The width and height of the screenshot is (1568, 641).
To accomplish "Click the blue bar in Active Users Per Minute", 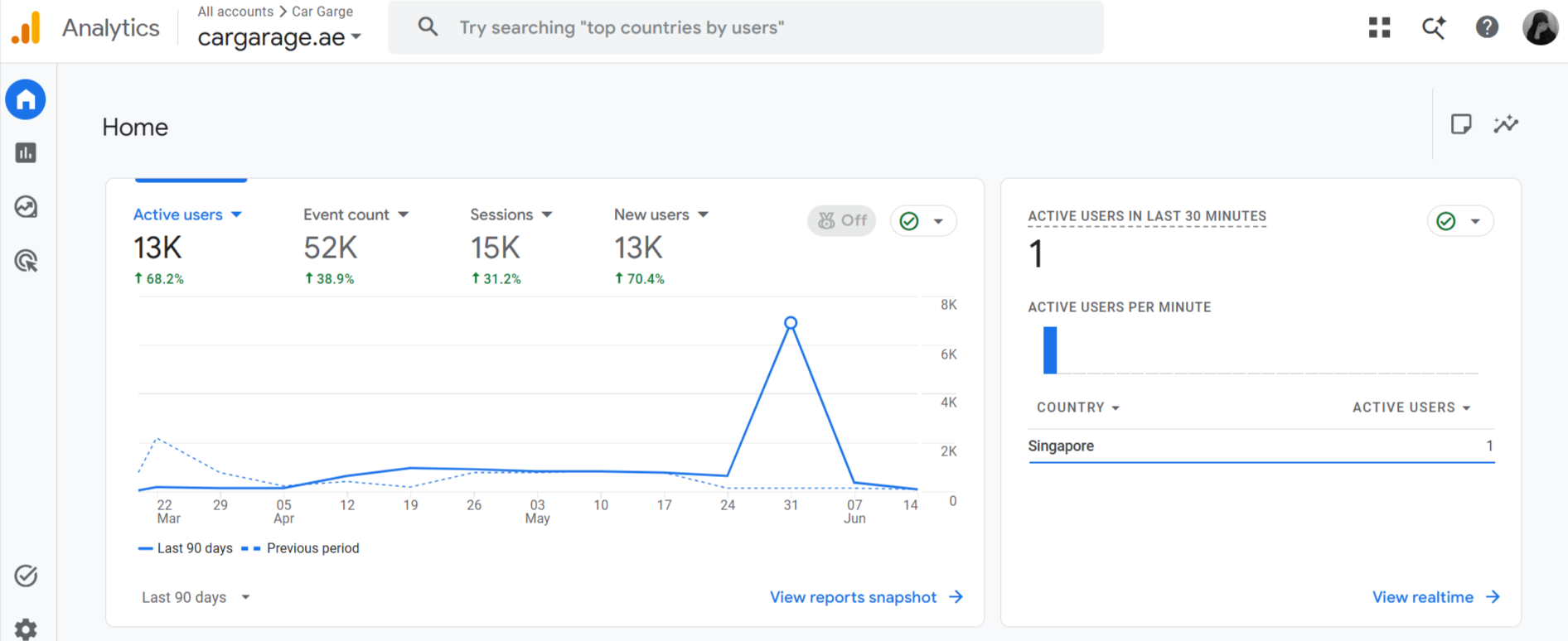I will pyautogui.click(x=1050, y=350).
